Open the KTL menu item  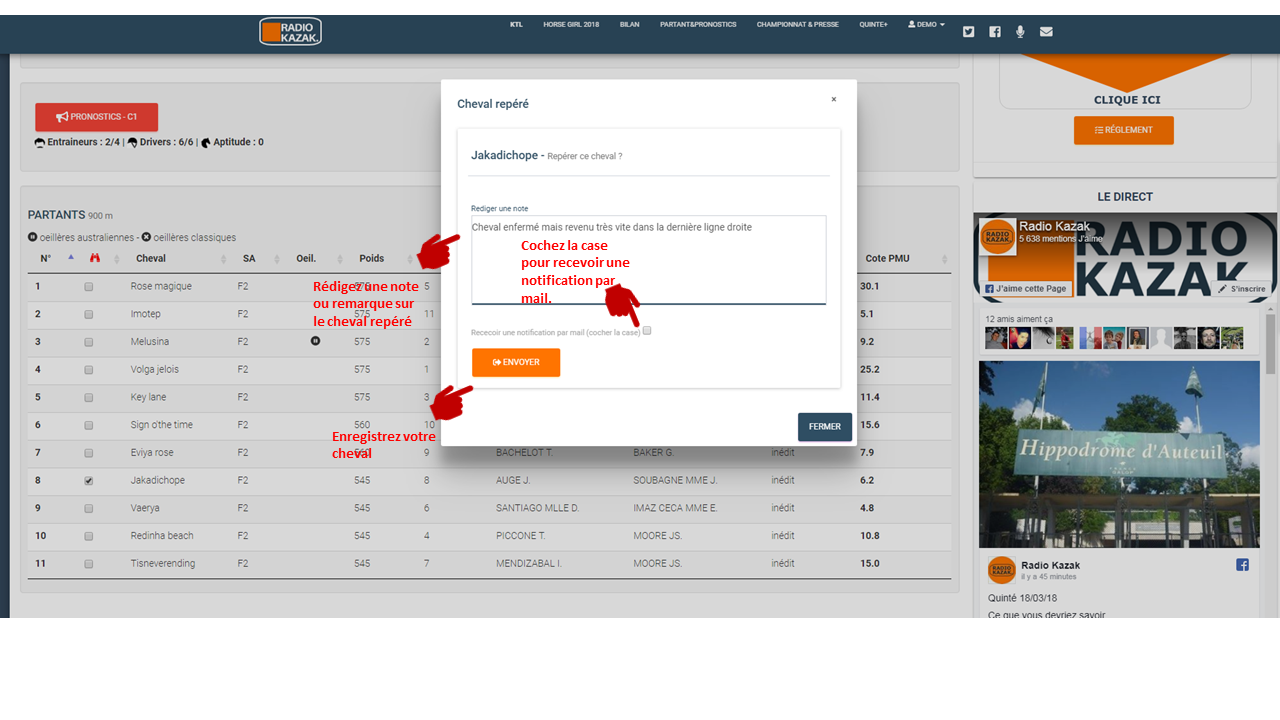516,24
